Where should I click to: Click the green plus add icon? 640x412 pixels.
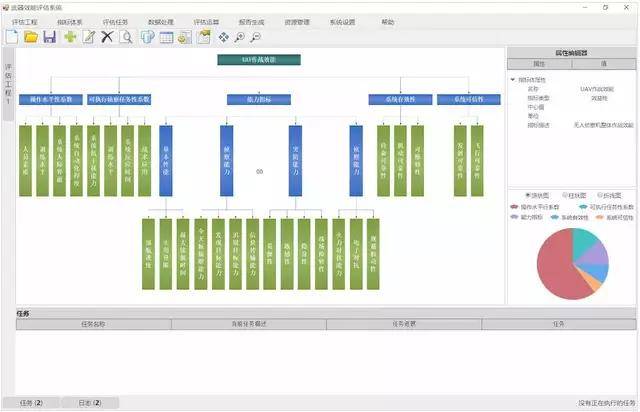pos(70,37)
